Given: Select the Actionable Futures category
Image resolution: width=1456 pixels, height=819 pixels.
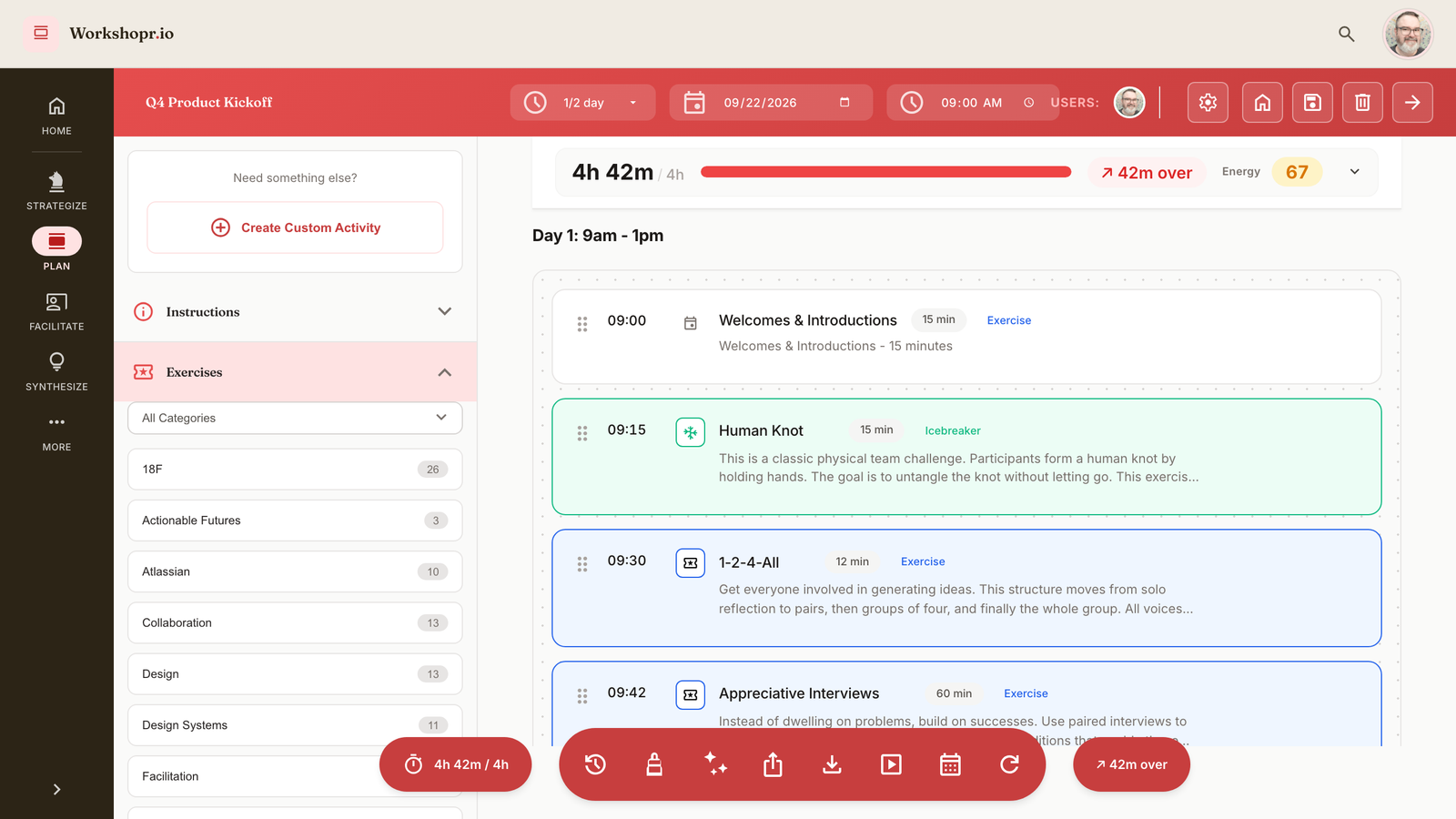Looking at the screenshot, I should (x=295, y=521).
